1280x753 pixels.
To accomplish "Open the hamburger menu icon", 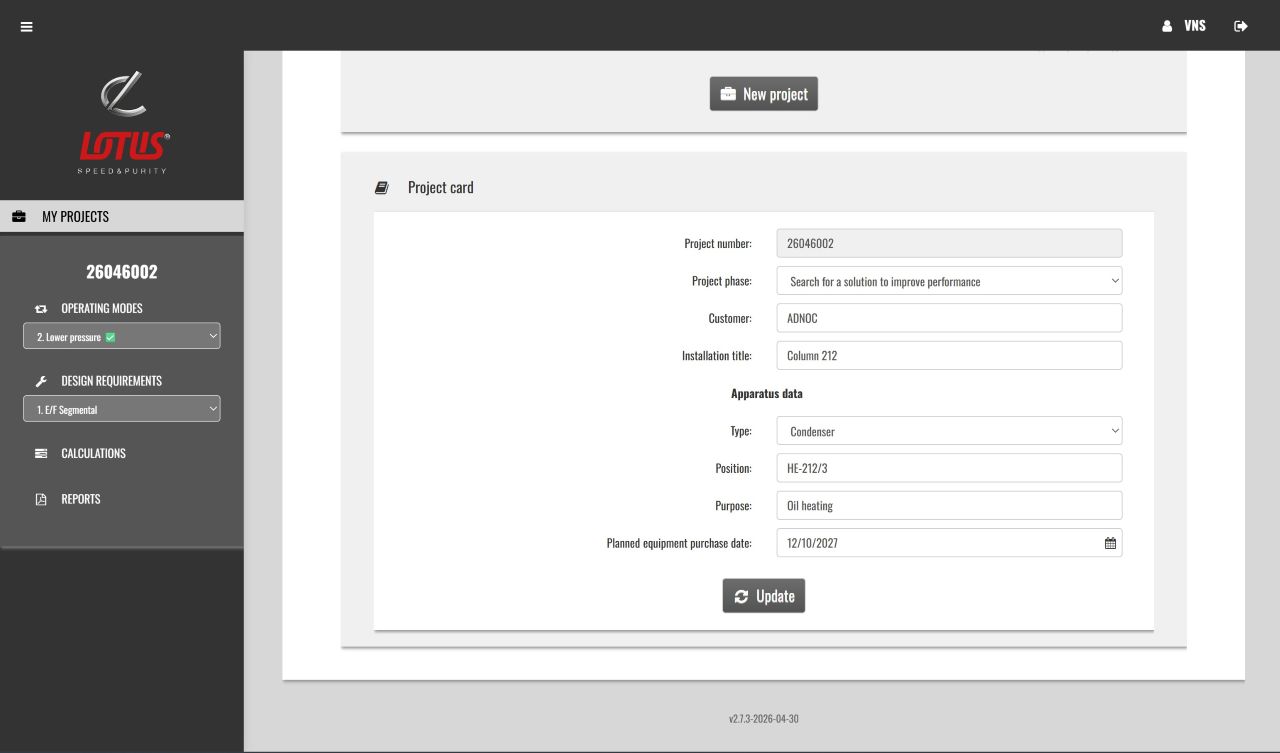I will 27,27.
